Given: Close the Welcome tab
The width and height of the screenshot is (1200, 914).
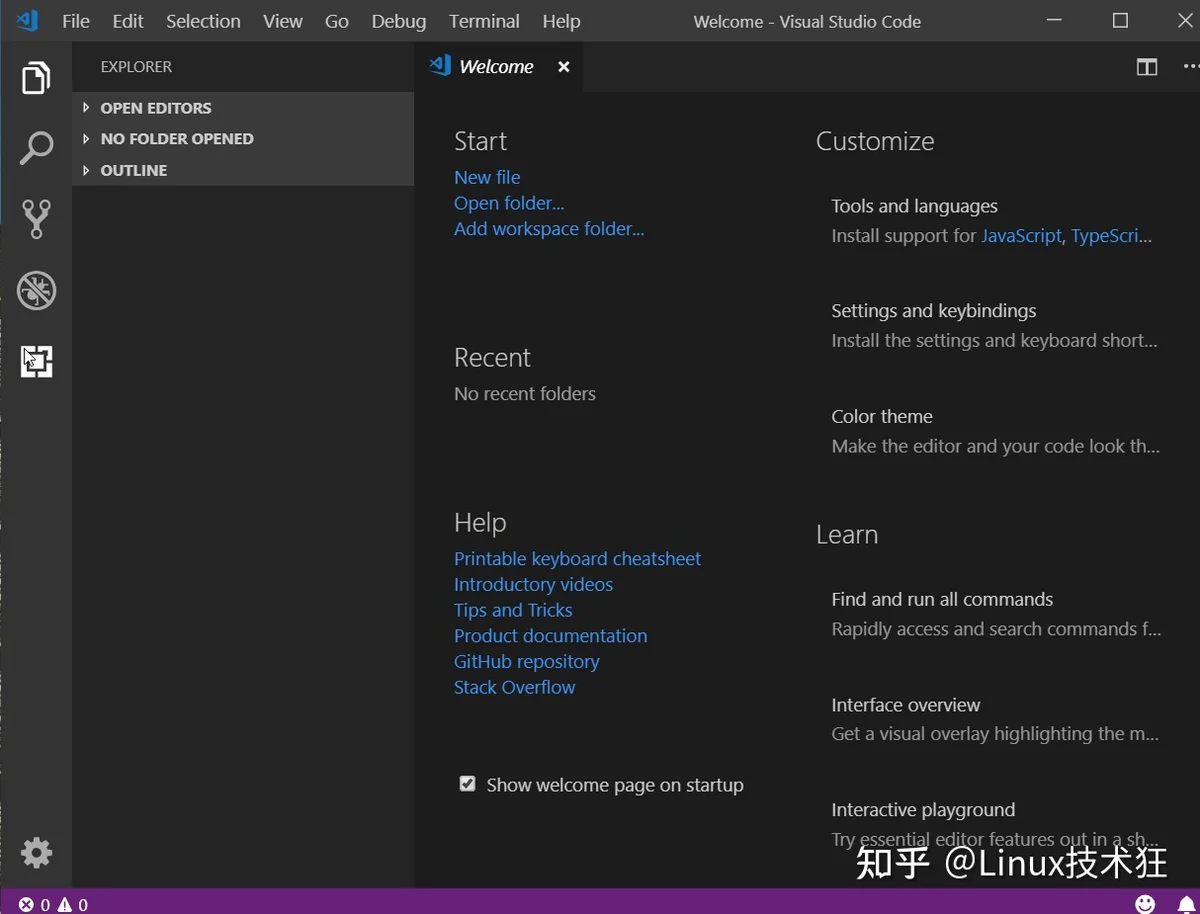Looking at the screenshot, I should (564, 67).
